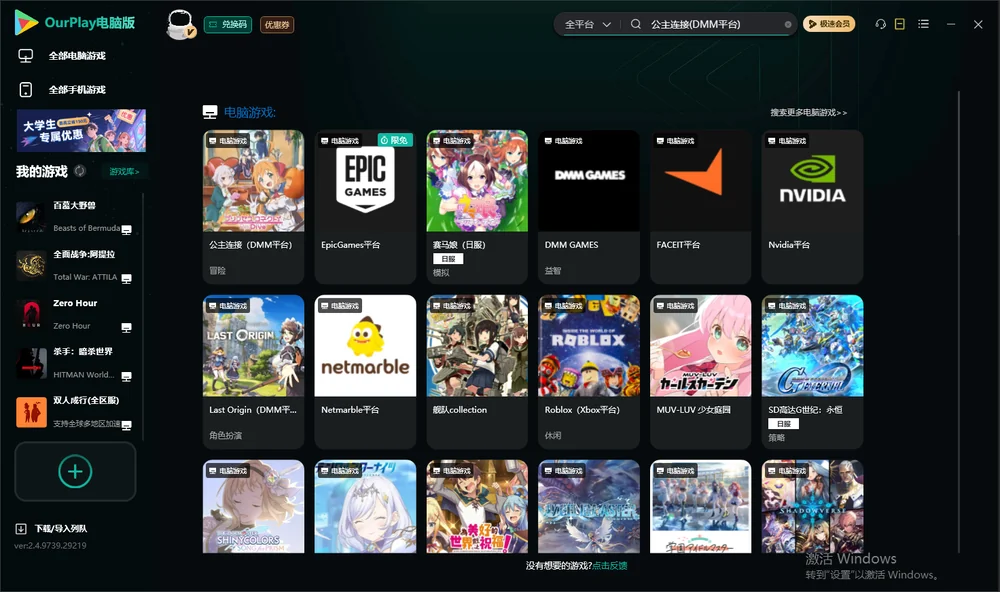Image resolution: width=1000 pixels, height=592 pixels.
Task: Click the OurPlay logo
Action: point(75,23)
